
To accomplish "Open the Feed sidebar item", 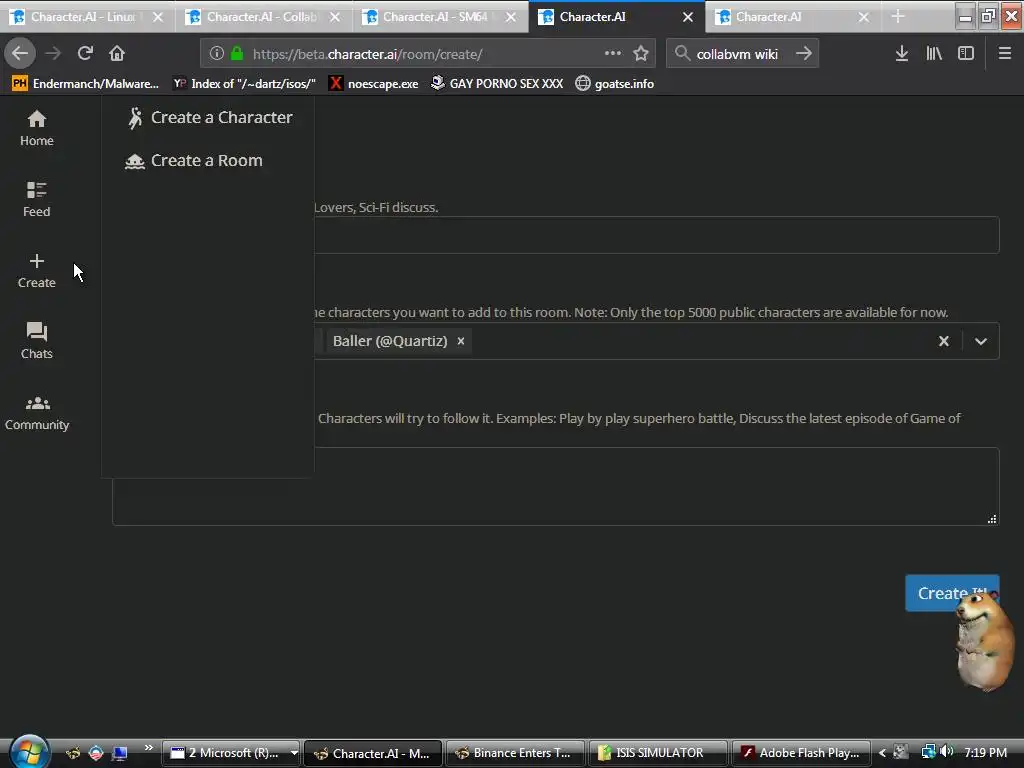I will pos(37,199).
